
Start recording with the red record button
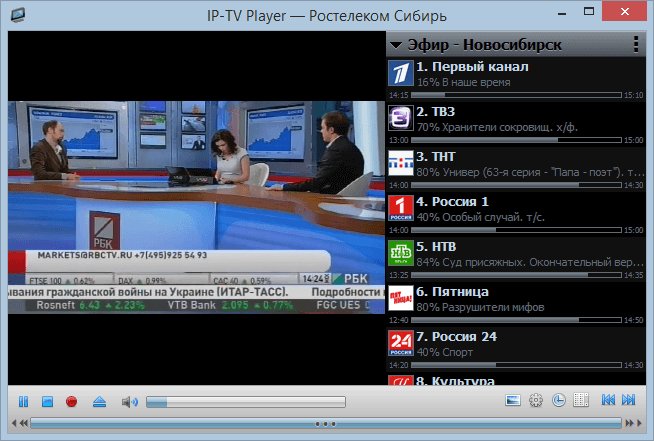(72, 401)
